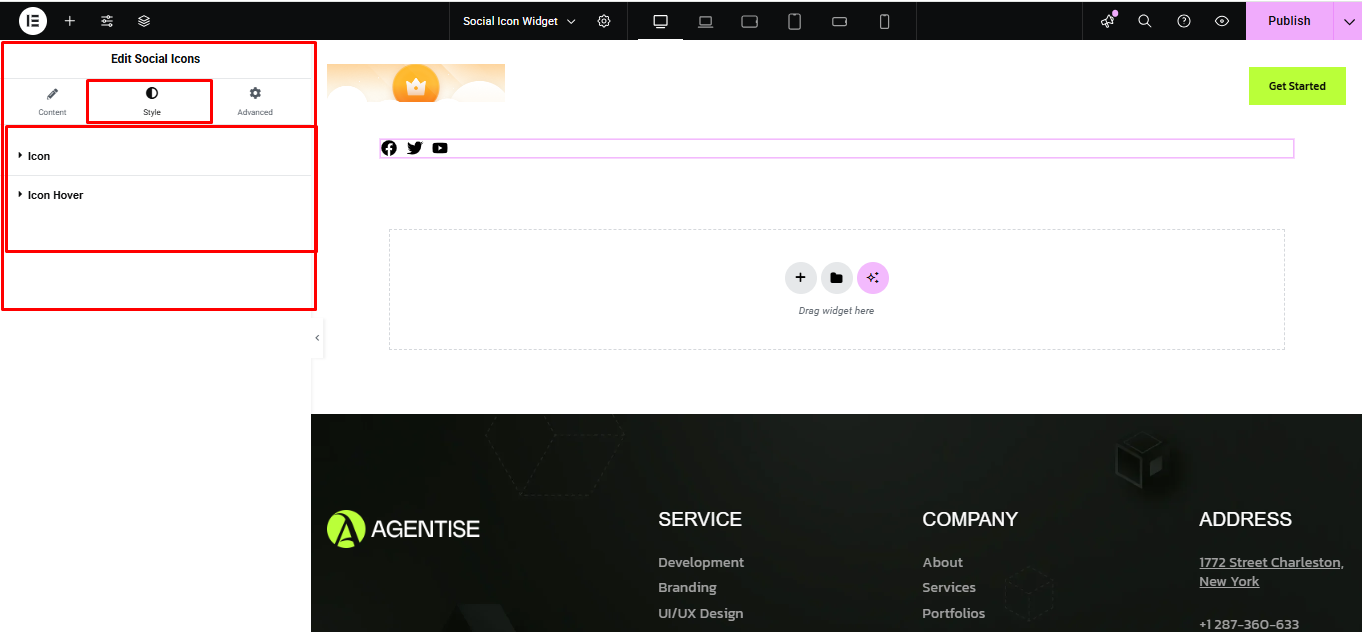Click the Add Element plus icon
The height and width of the screenshot is (632, 1362).
[x=70, y=21]
